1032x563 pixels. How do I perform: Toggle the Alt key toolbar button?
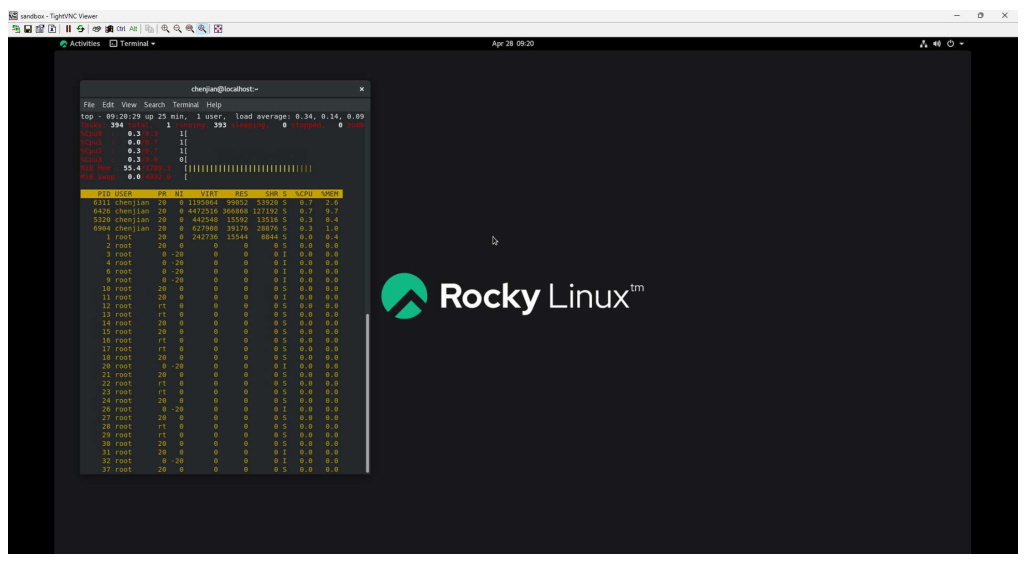point(134,29)
